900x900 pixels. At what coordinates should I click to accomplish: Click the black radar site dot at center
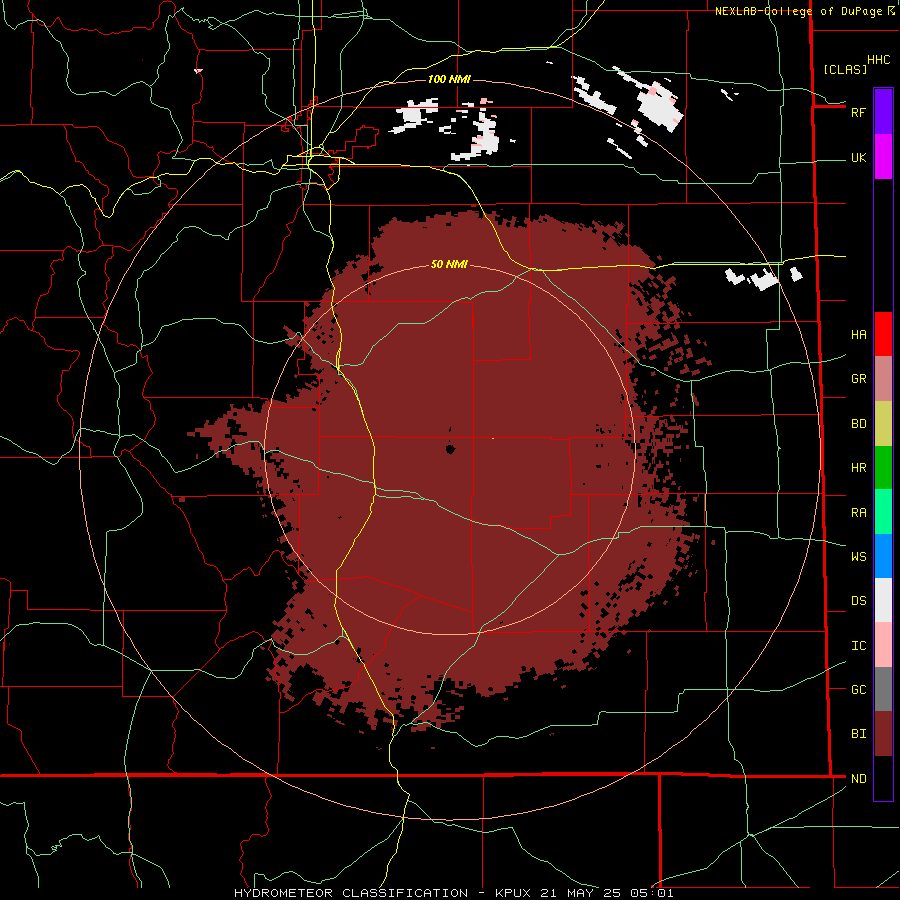coord(450,449)
